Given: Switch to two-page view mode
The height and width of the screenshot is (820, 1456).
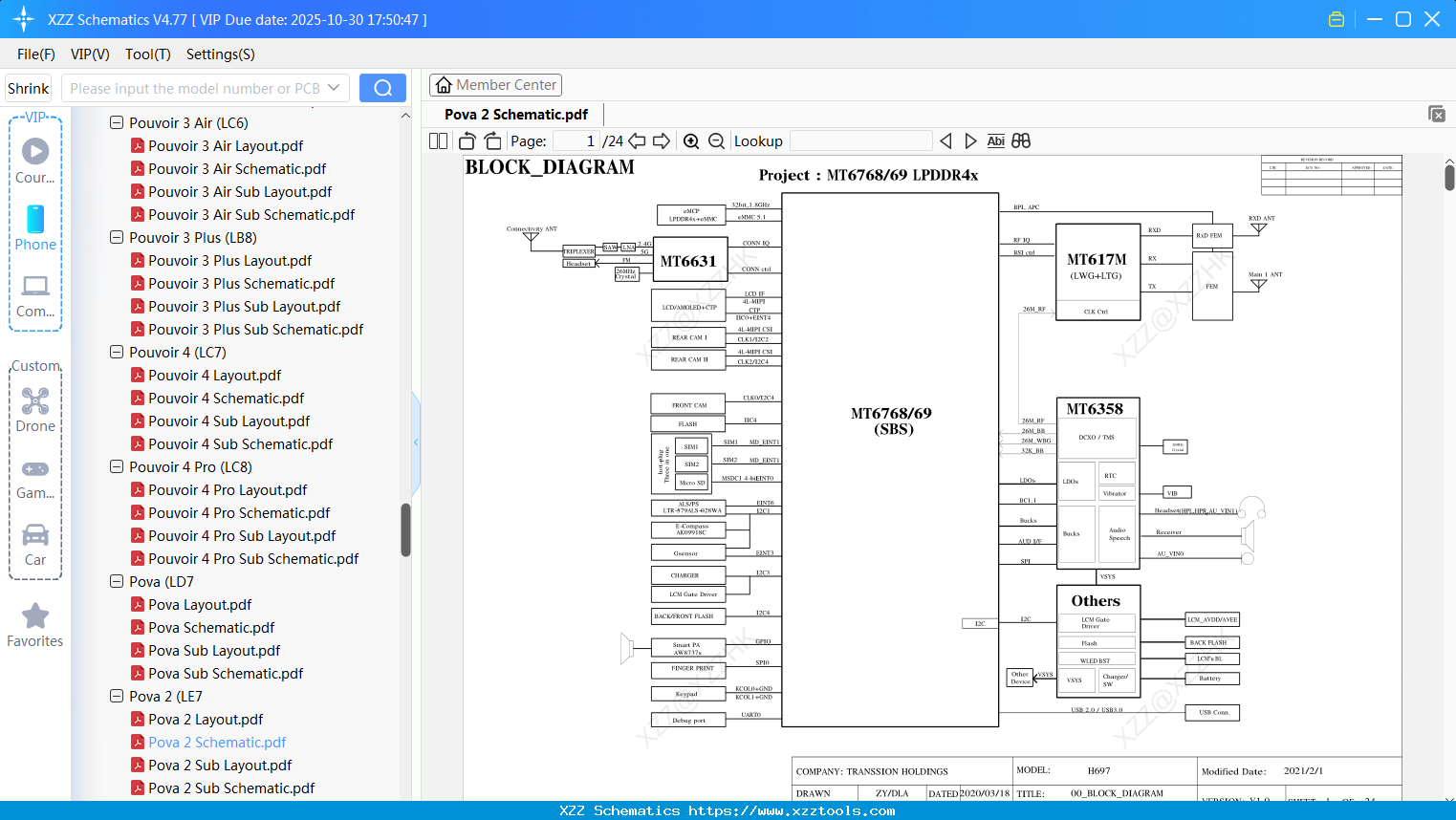Looking at the screenshot, I should [x=437, y=140].
